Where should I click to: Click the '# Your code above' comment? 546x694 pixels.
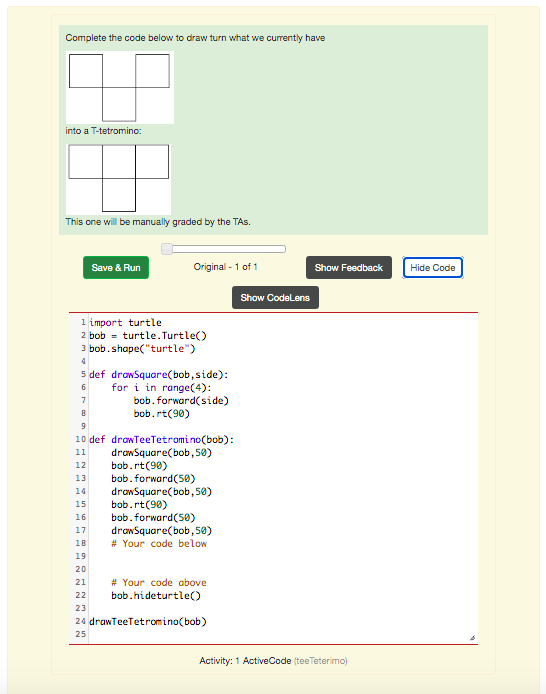159,582
